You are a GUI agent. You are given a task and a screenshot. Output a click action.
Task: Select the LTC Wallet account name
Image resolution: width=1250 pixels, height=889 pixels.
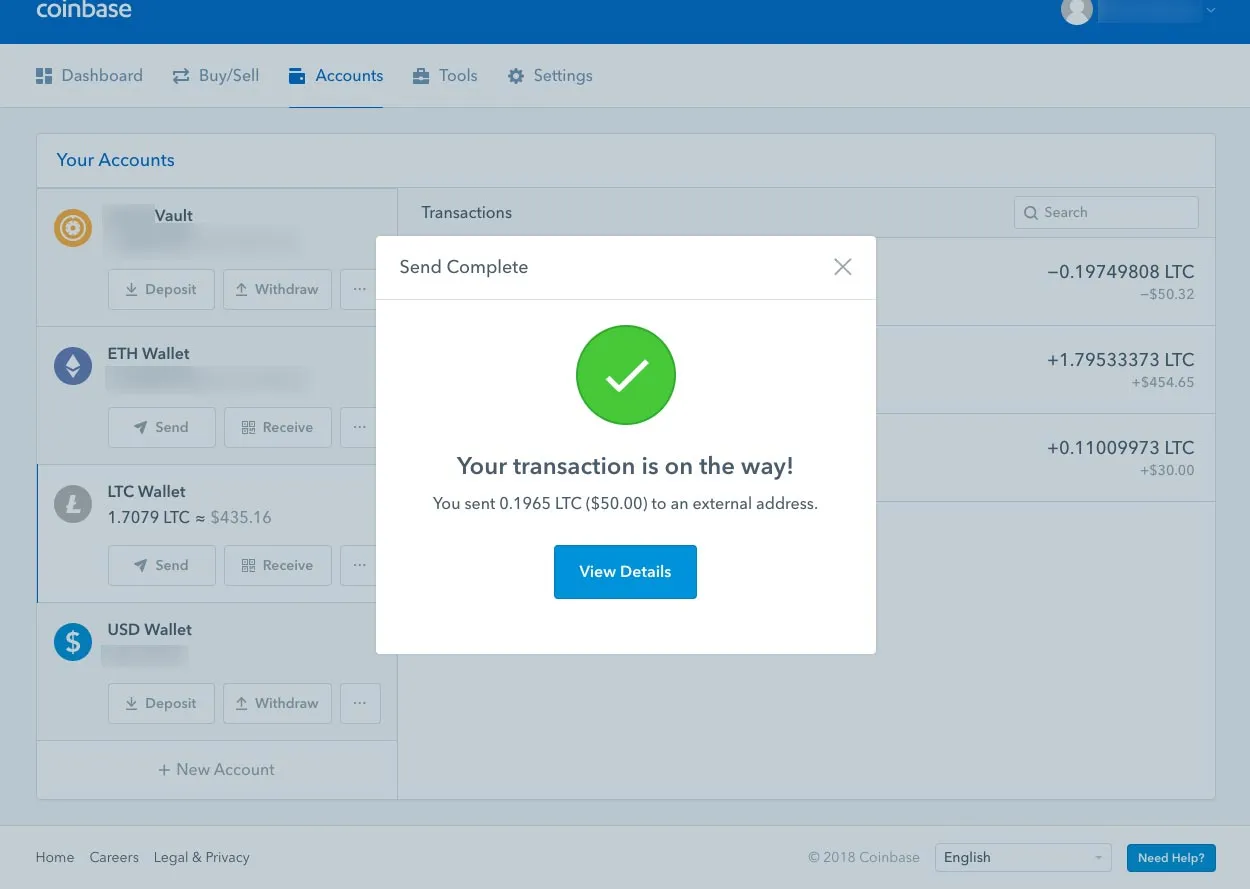[x=147, y=491]
